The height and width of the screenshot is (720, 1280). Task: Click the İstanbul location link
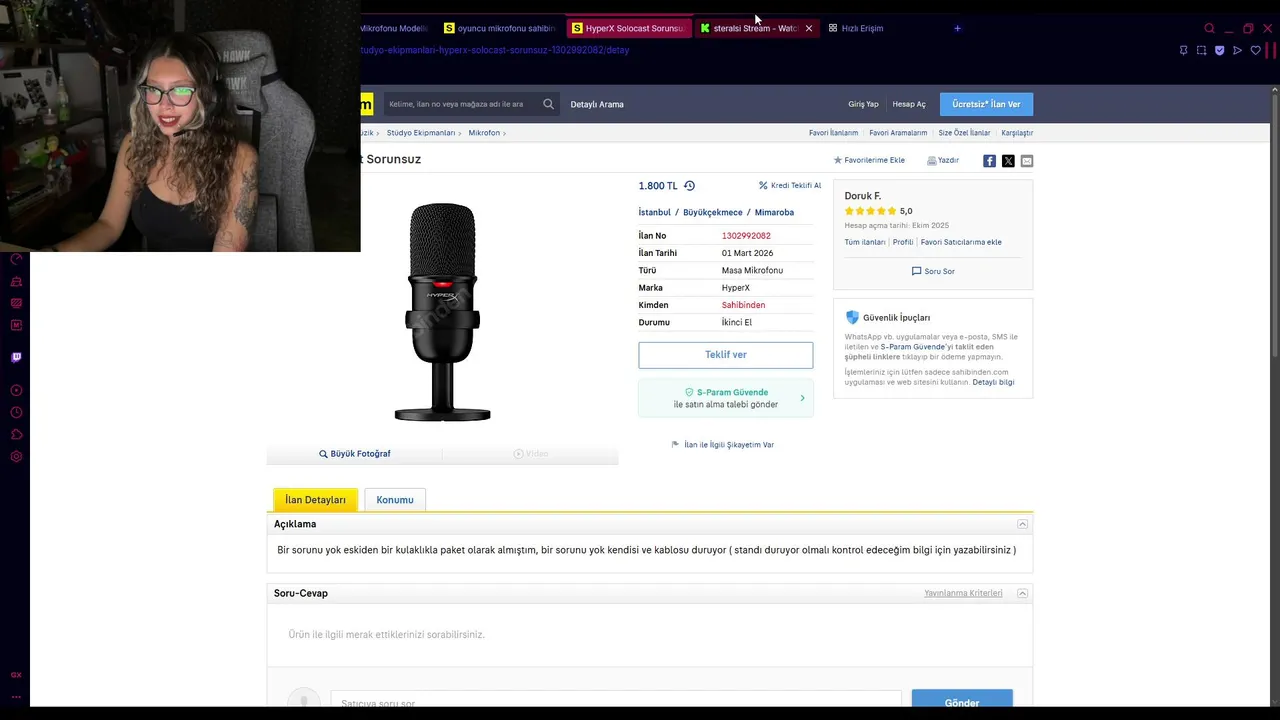pos(655,212)
